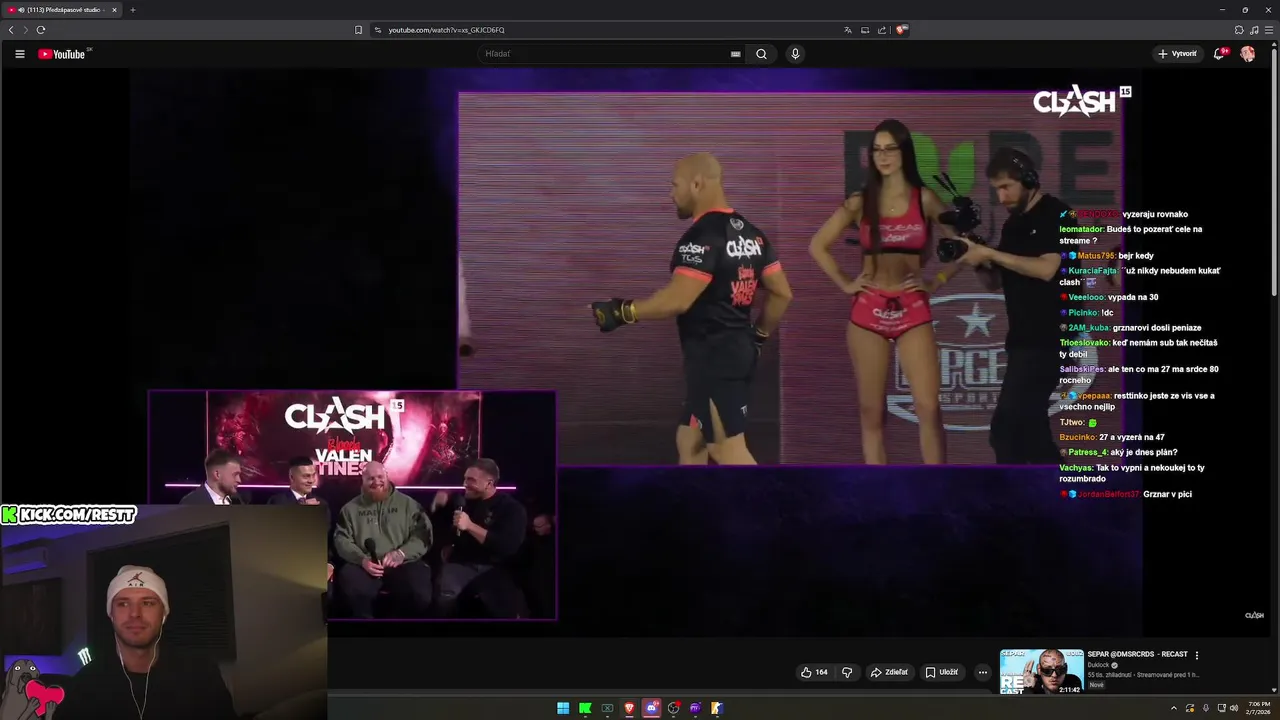Open the system volume tray icon
The width and height of the screenshot is (1280, 720).
(x=1234, y=708)
